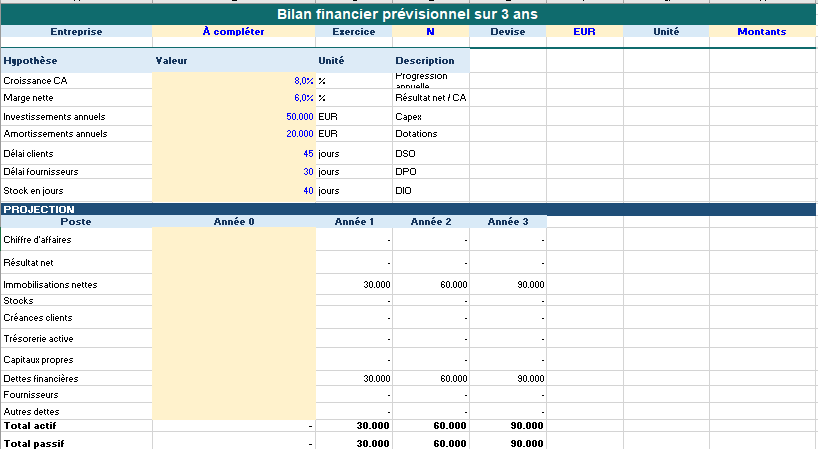Click the 'Trésorerie active' row label
This screenshot has width=818, height=449.
[76, 338]
